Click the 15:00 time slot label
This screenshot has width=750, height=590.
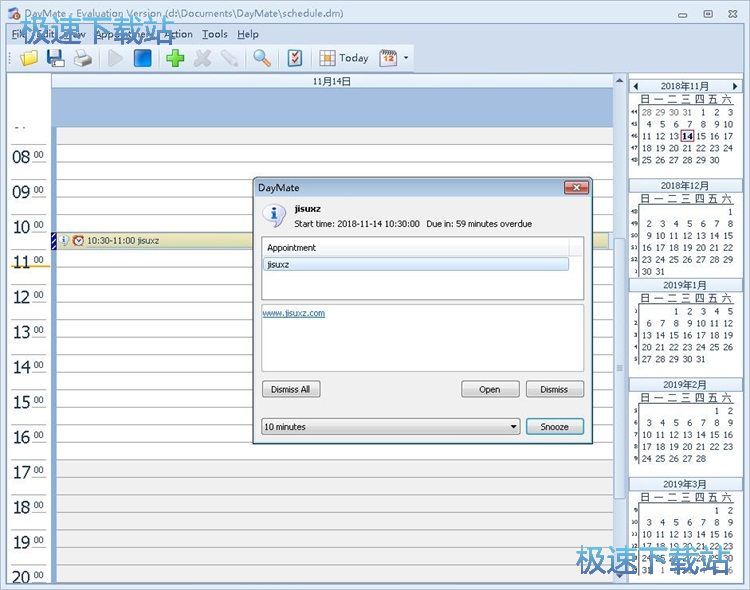(28, 402)
